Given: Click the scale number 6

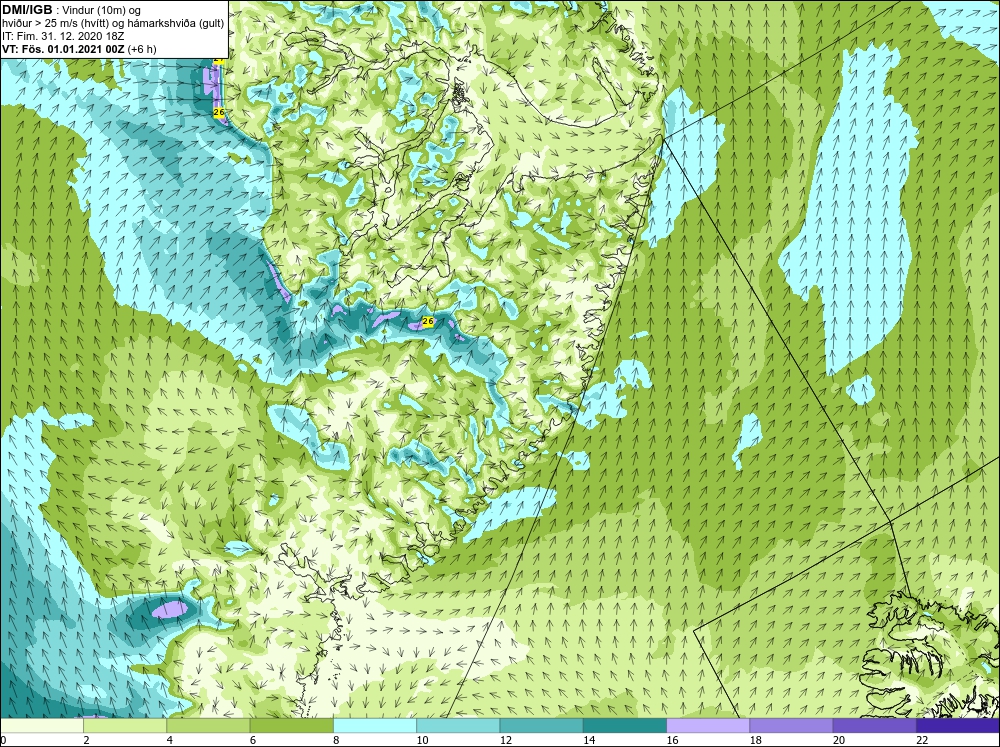Looking at the screenshot, I should (253, 740).
